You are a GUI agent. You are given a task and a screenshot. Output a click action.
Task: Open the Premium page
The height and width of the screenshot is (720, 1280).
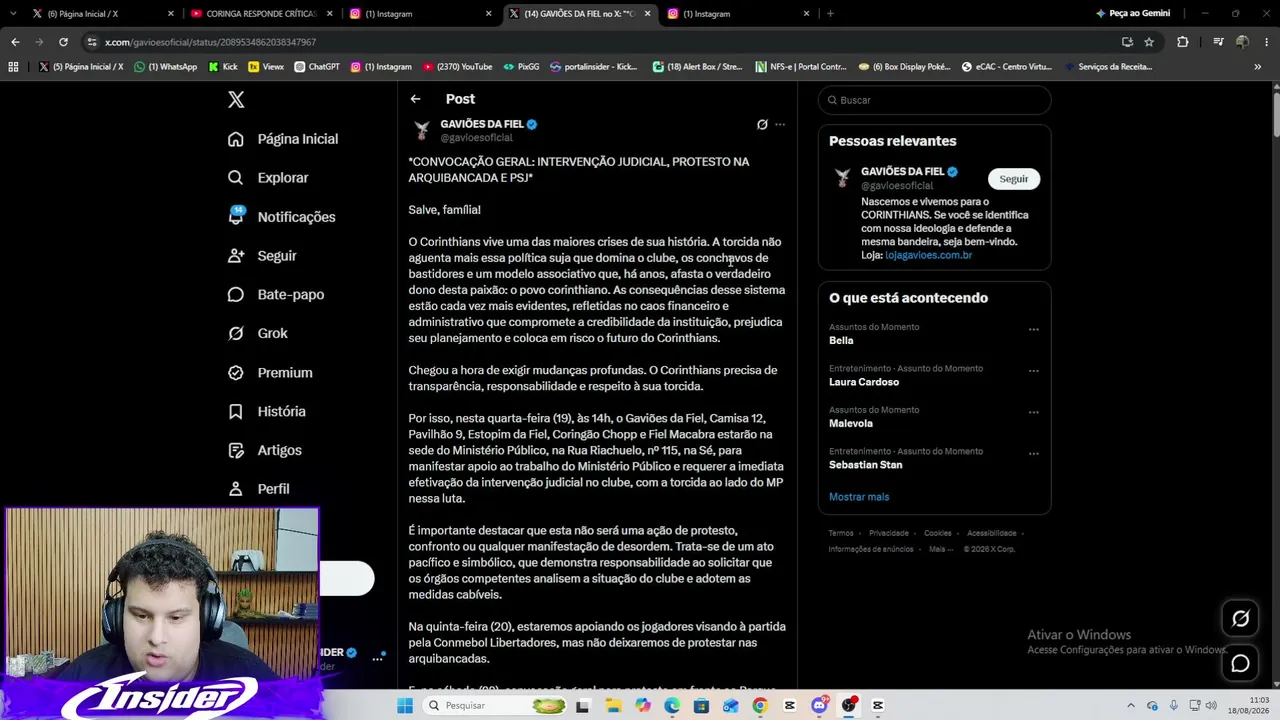point(270,372)
